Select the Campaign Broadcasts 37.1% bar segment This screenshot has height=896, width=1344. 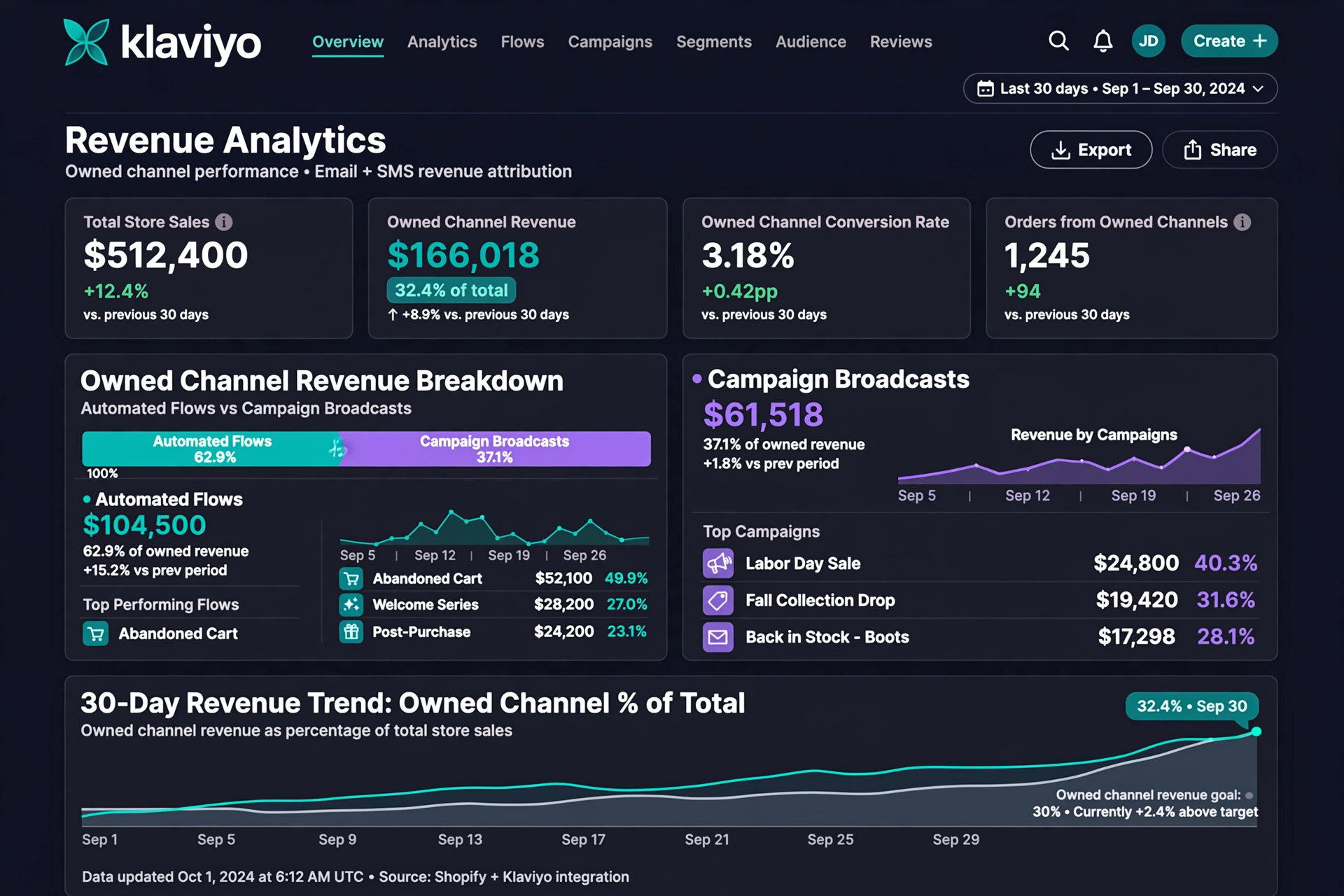coord(494,449)
